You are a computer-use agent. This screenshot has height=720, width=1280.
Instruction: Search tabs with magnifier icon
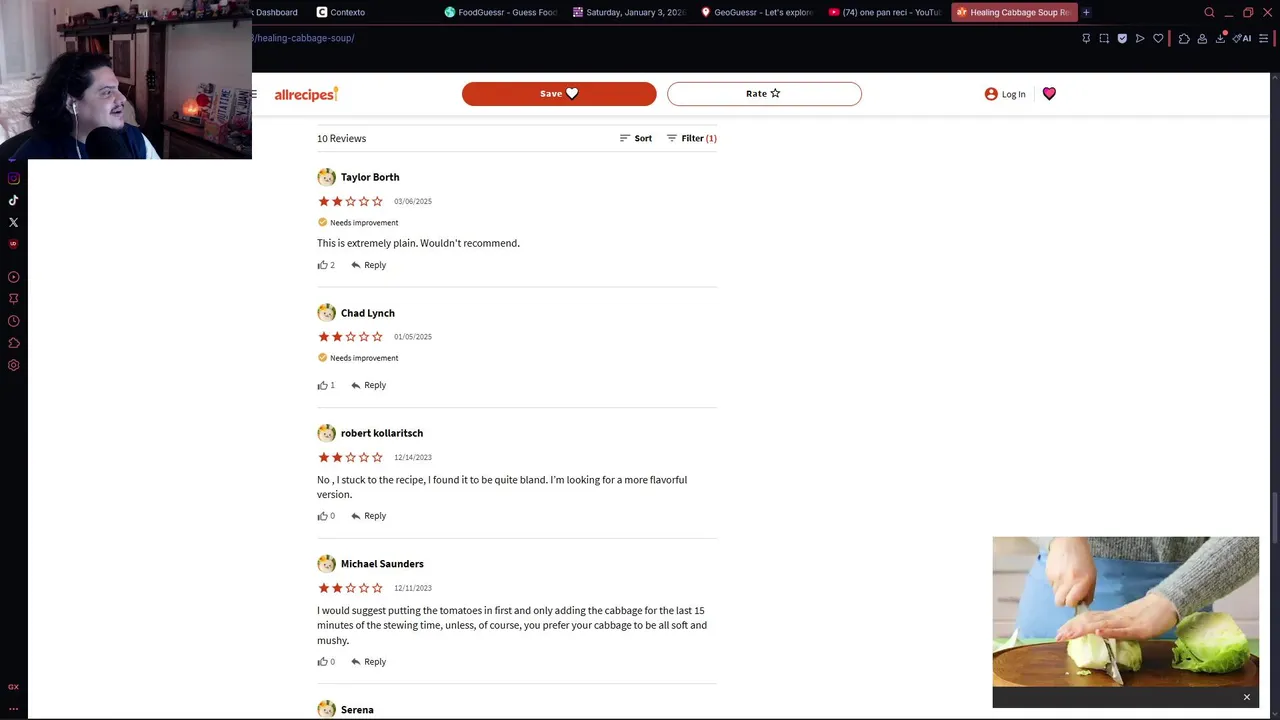[x=1209, y=12]
